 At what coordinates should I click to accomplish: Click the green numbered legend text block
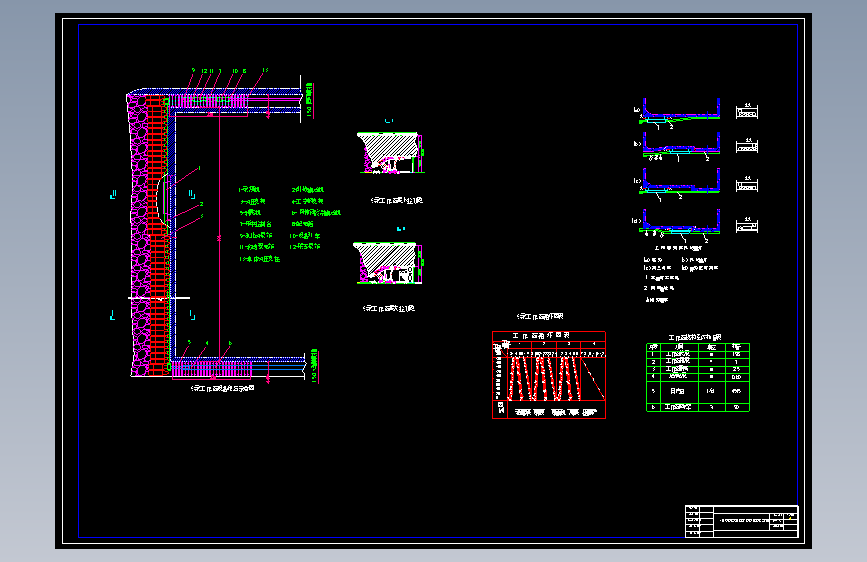click(290, 224)
